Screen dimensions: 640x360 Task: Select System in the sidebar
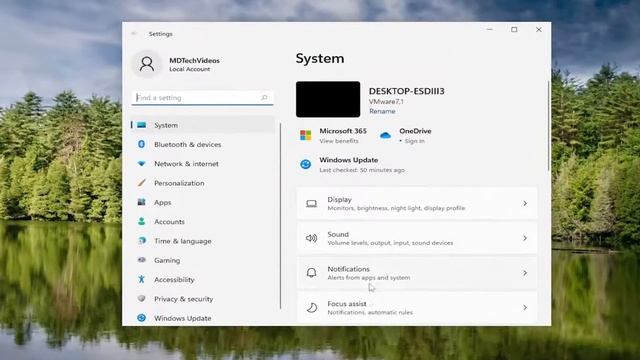(203, 125)
